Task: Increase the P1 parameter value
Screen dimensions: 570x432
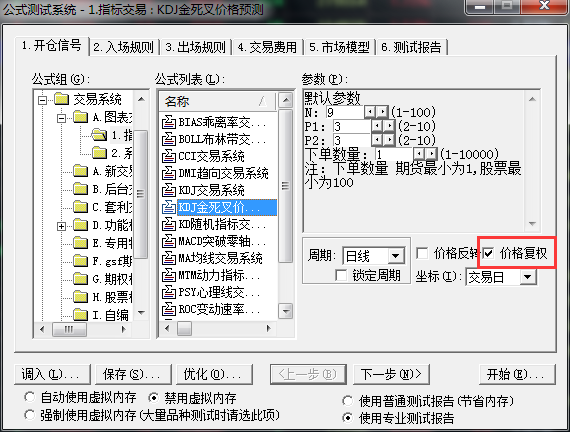Action: click(x=389, y=126)
